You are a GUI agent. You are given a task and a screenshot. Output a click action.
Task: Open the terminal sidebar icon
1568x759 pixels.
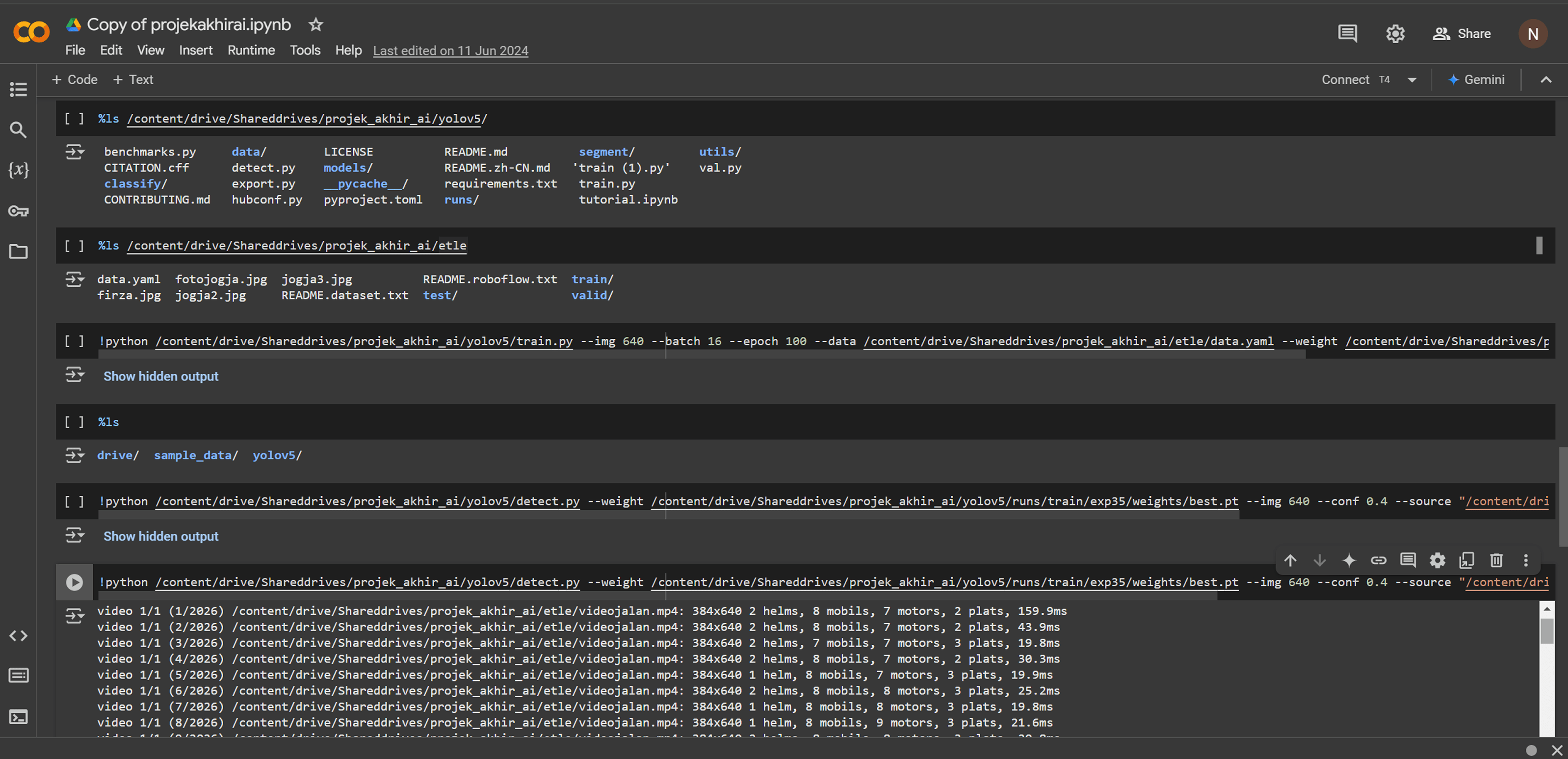click(18, 717)
